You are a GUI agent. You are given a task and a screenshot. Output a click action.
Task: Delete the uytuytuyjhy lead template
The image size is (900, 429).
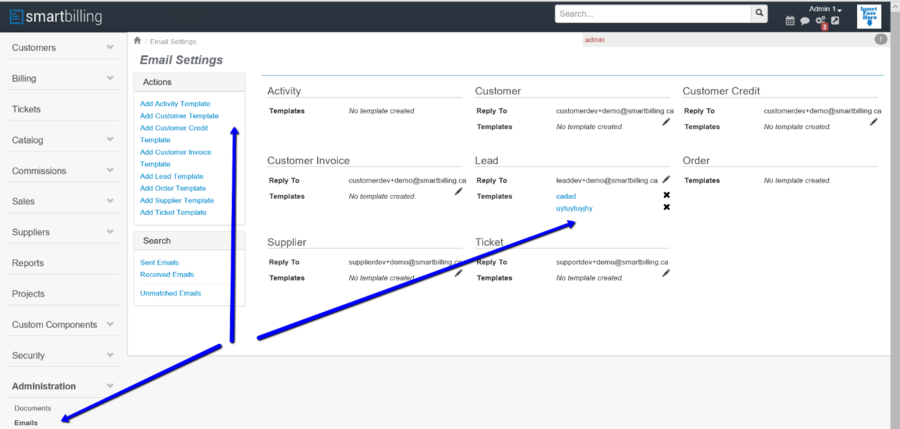coord(666,207)
